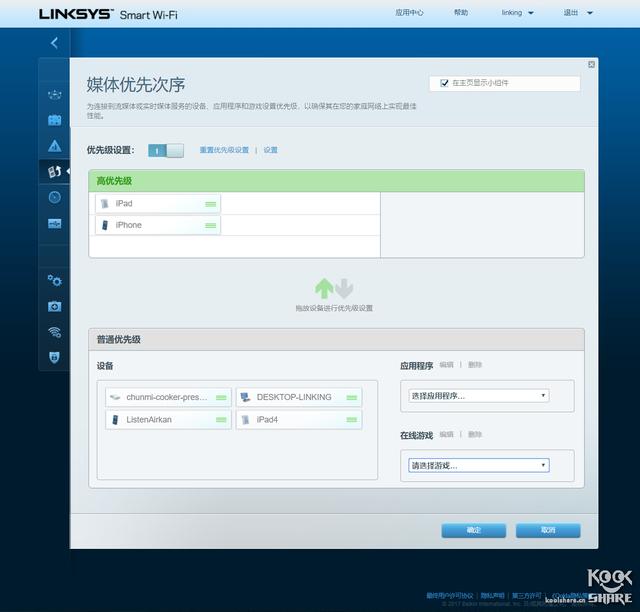
Task: Select the ListenAirkan device tile
Action: 168,419
